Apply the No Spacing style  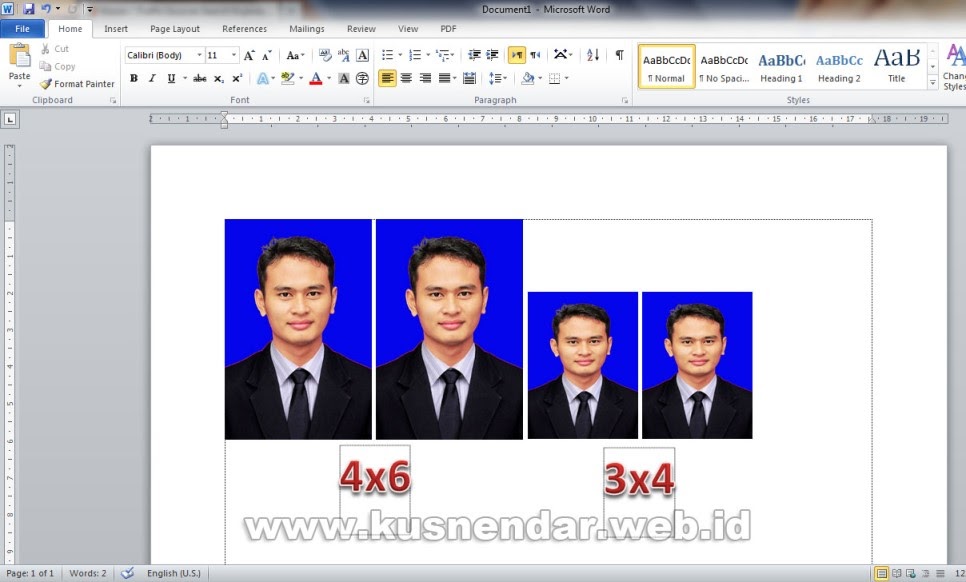coord(724,67)
